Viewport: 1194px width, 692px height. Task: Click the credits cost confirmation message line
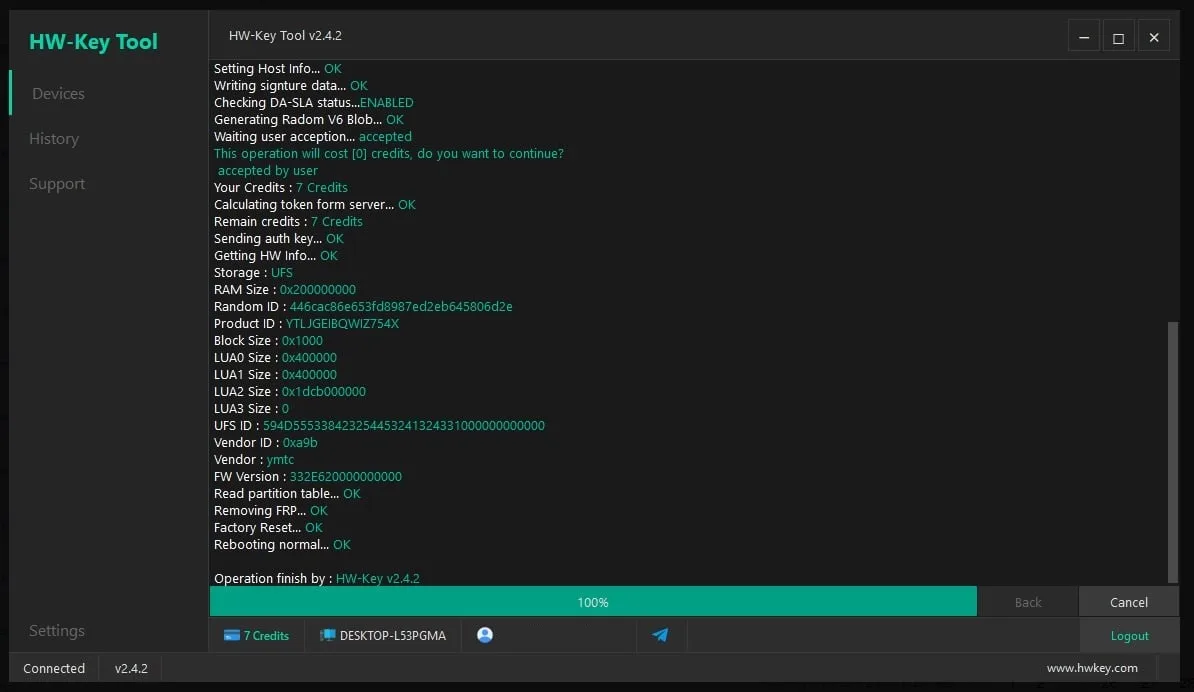(388, 154)
